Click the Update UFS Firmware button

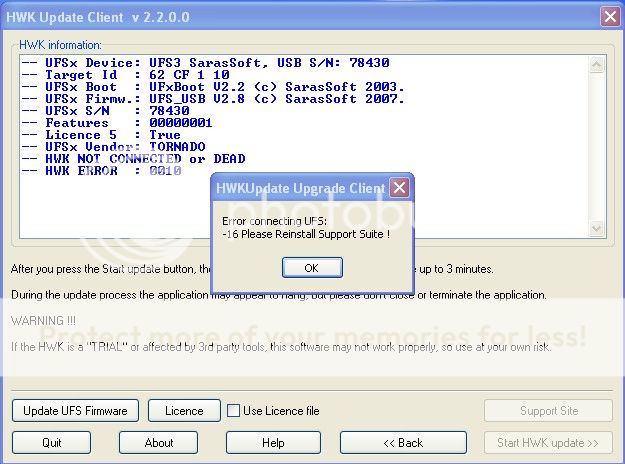tap(75, 411)
